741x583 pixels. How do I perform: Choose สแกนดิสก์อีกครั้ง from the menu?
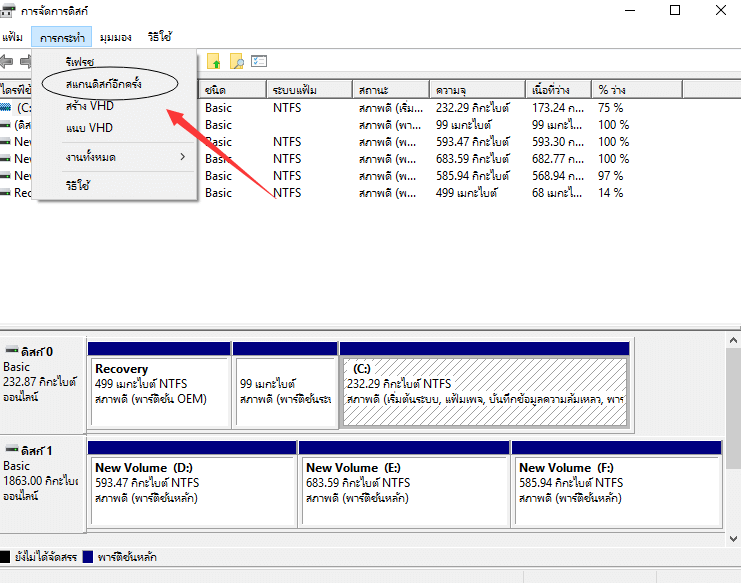pyautogui.click(x=105, y=84)
